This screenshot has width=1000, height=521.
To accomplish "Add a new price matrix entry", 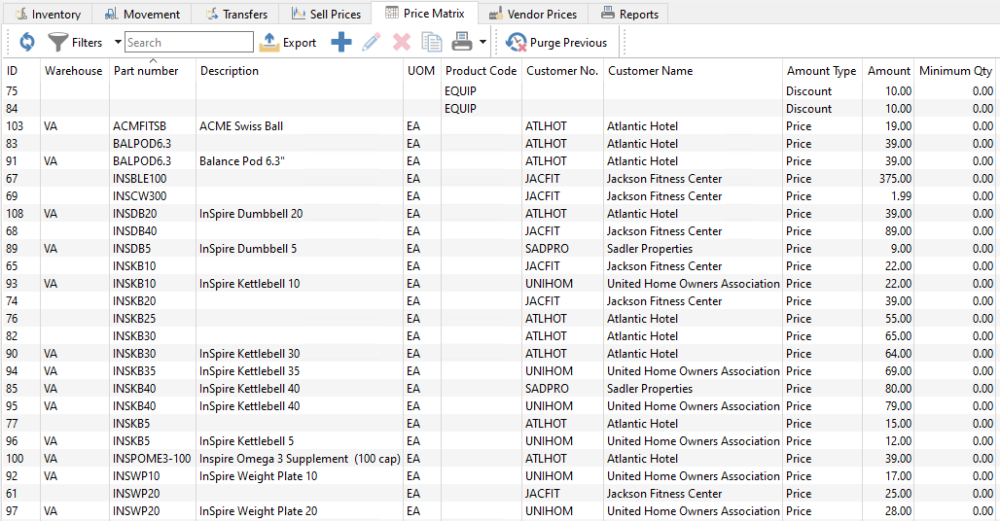I will coord(341,43).
